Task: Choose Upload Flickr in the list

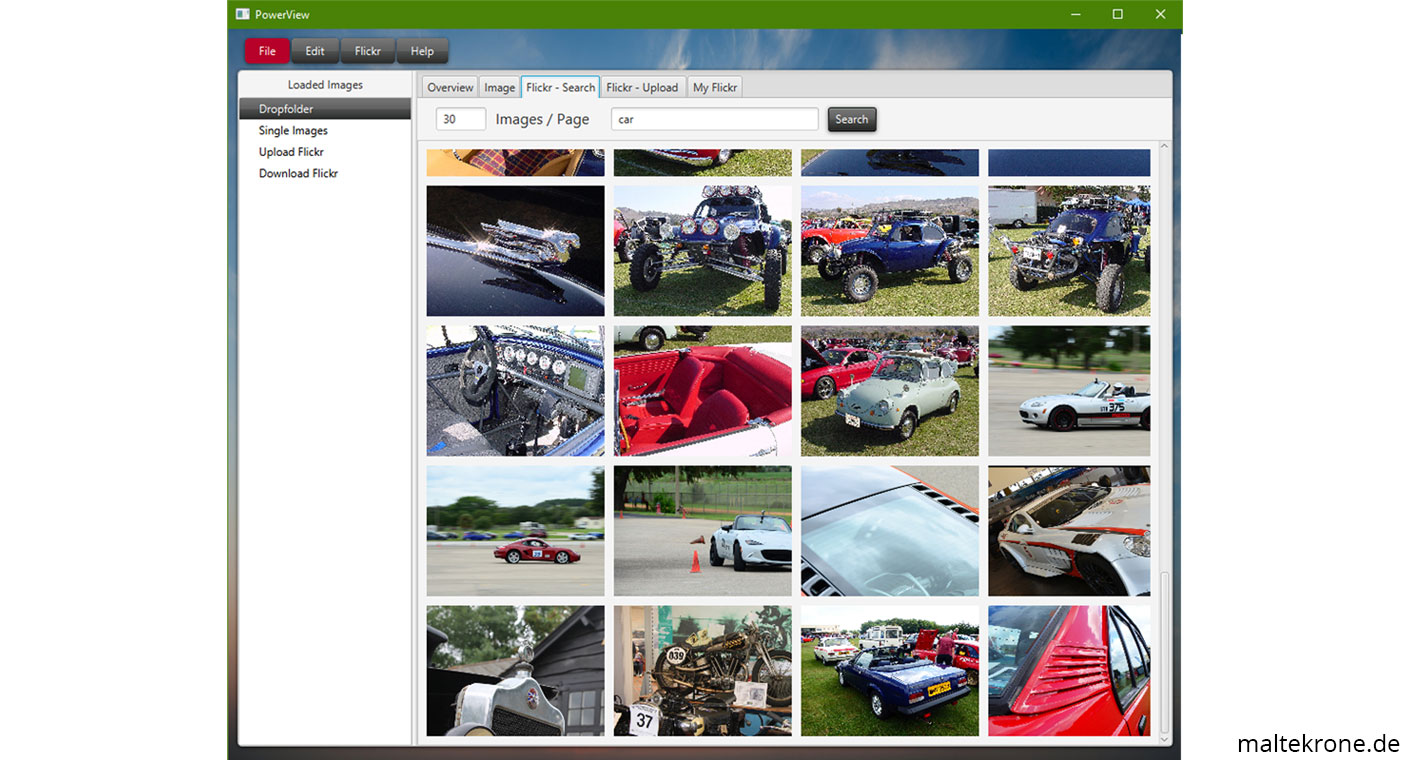Action: coord(325,152)
